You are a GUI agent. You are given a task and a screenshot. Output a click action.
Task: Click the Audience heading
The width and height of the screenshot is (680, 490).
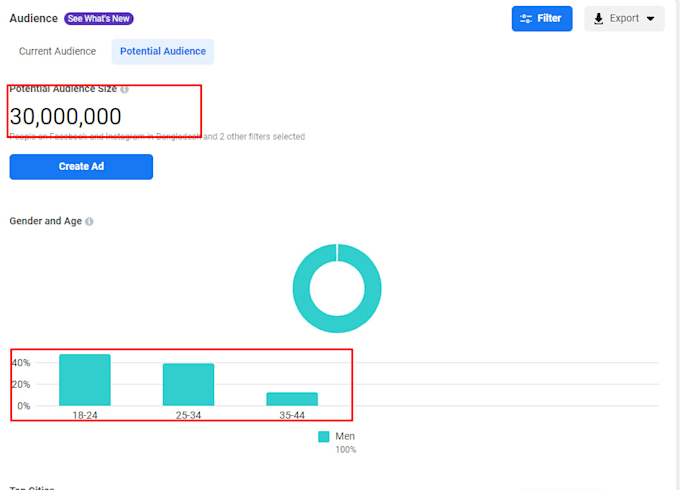click(33, 18)
